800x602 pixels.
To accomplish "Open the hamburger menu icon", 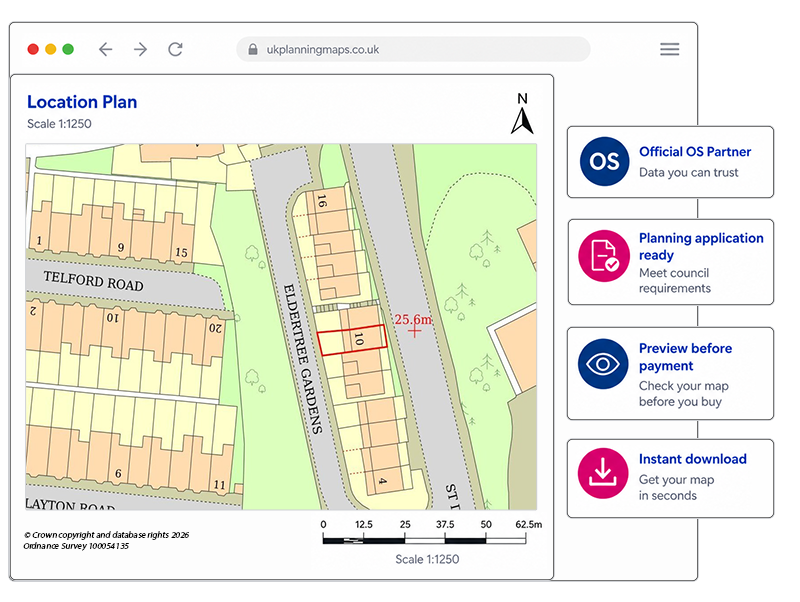I will click(x=669, y=49).
